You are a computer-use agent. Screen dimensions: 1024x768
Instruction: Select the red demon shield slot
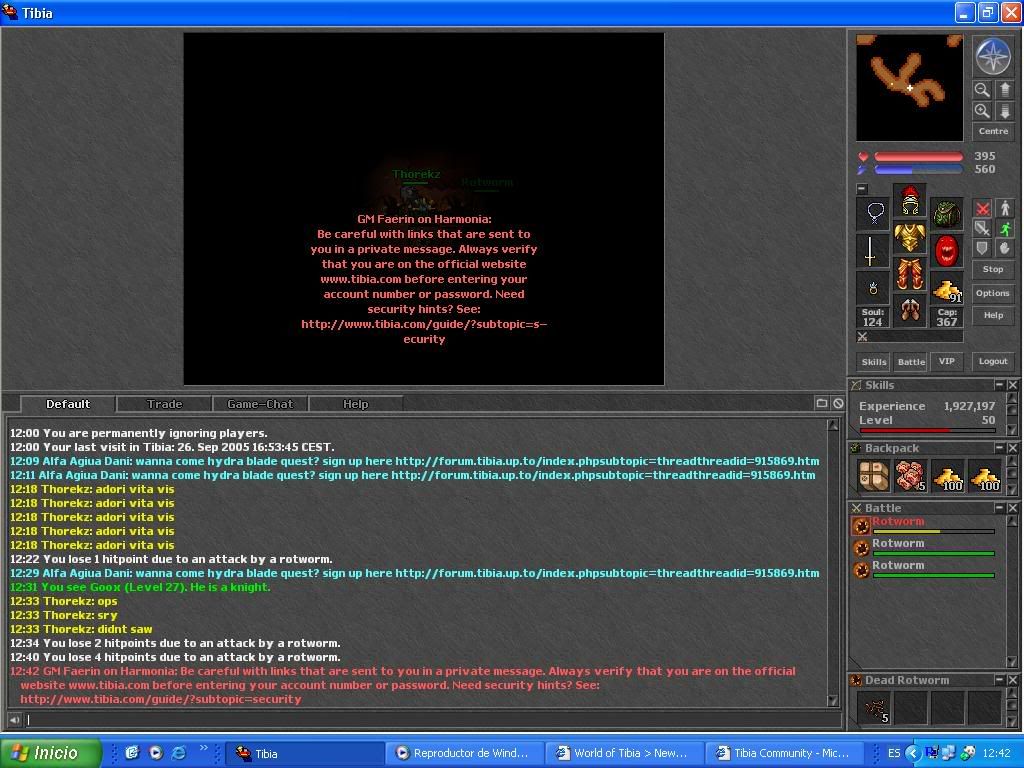[946, 251]
